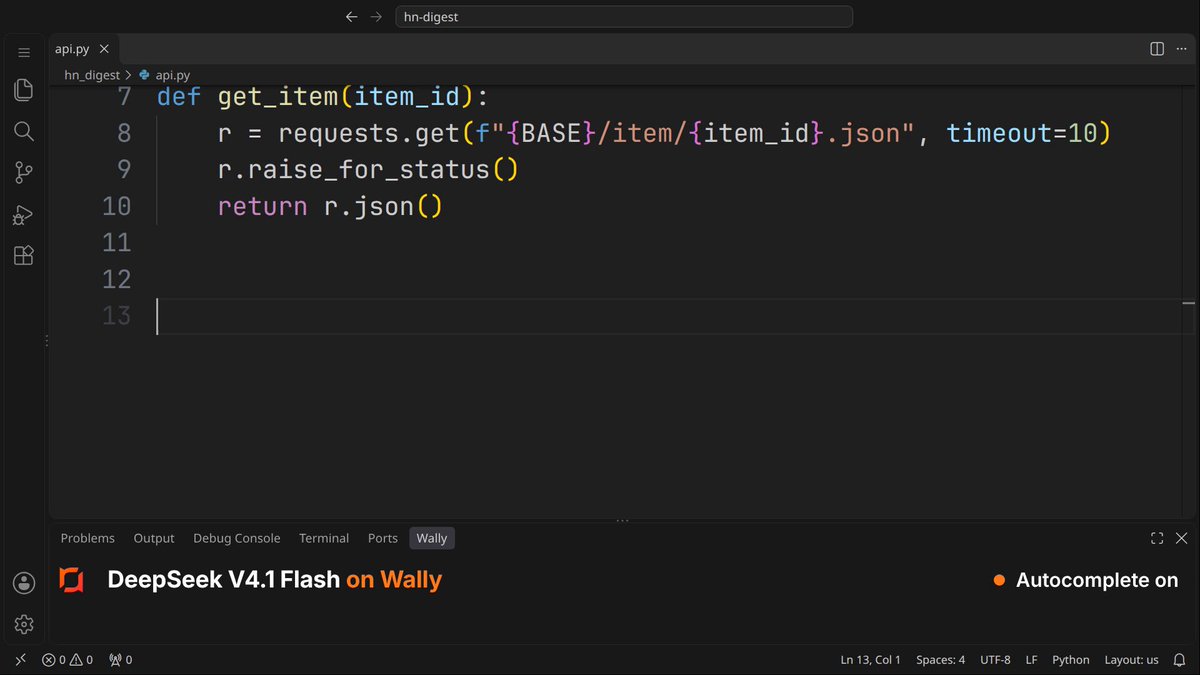Select the api.py editor tab
1200x675 pixels.
coord(84,49)
